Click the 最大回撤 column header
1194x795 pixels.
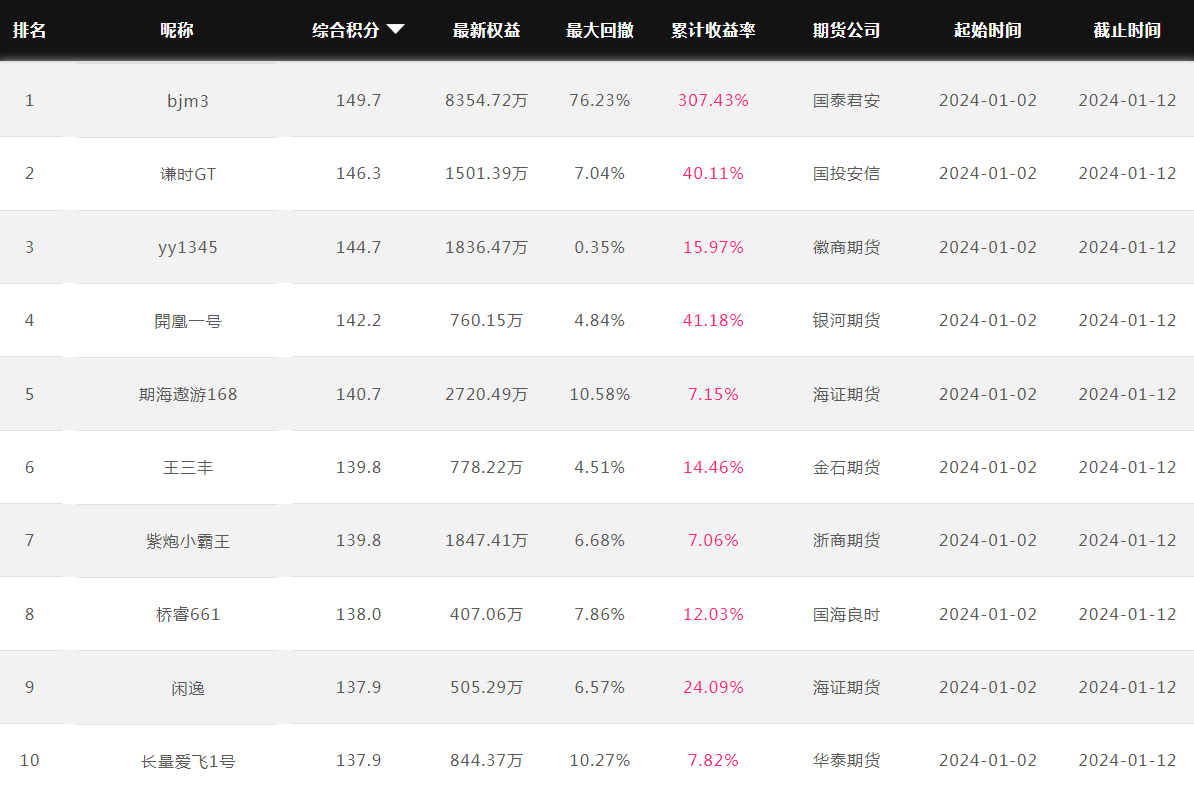[599, 30]
